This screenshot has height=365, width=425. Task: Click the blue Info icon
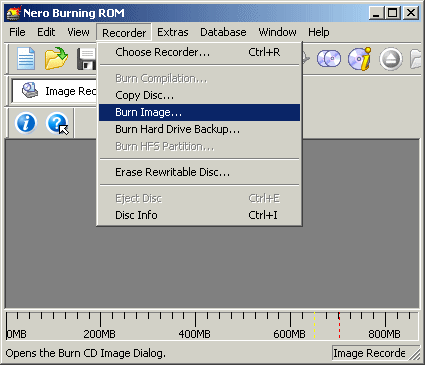point(26,123)
